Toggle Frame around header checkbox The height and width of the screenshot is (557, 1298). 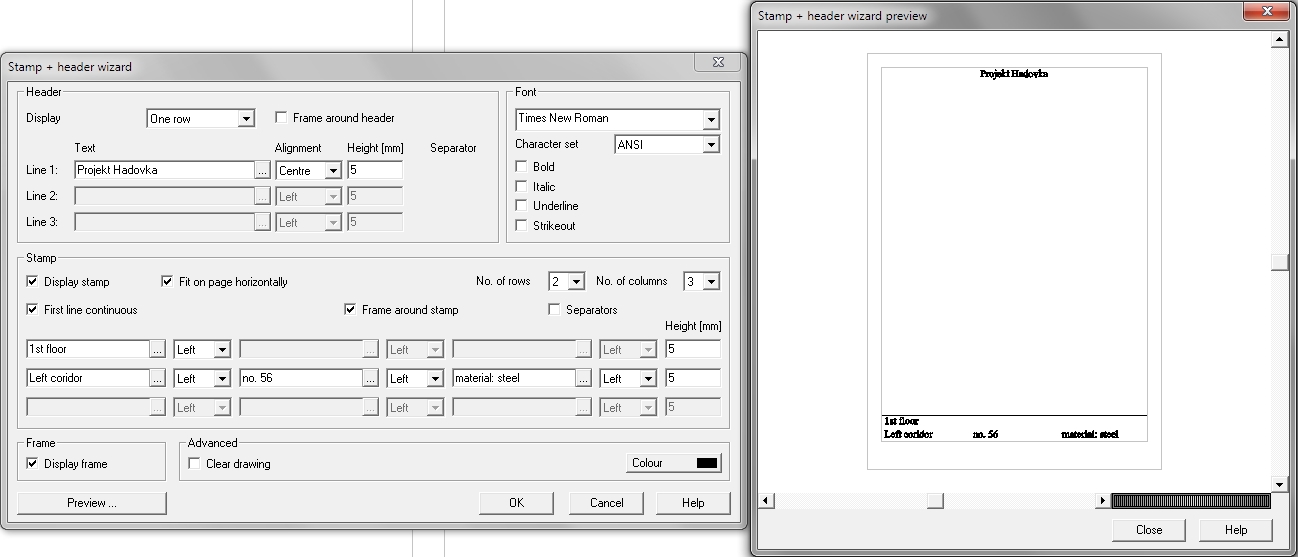coord(281,118)
